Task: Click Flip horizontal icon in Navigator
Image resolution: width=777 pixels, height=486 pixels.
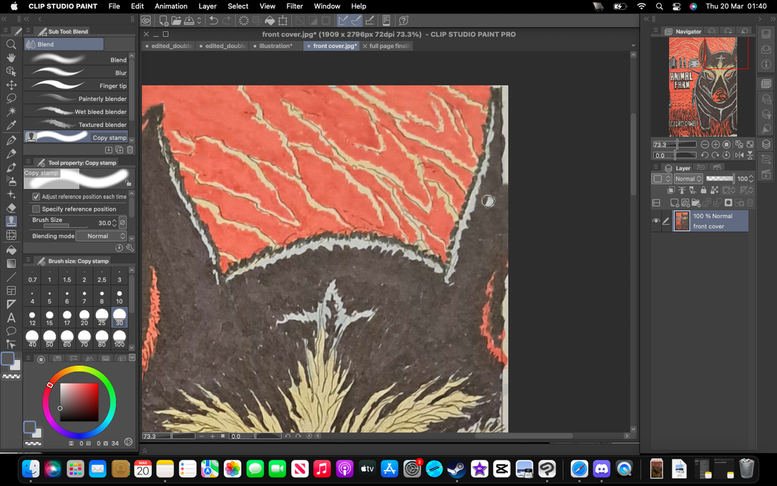Action: click(739, 155)
